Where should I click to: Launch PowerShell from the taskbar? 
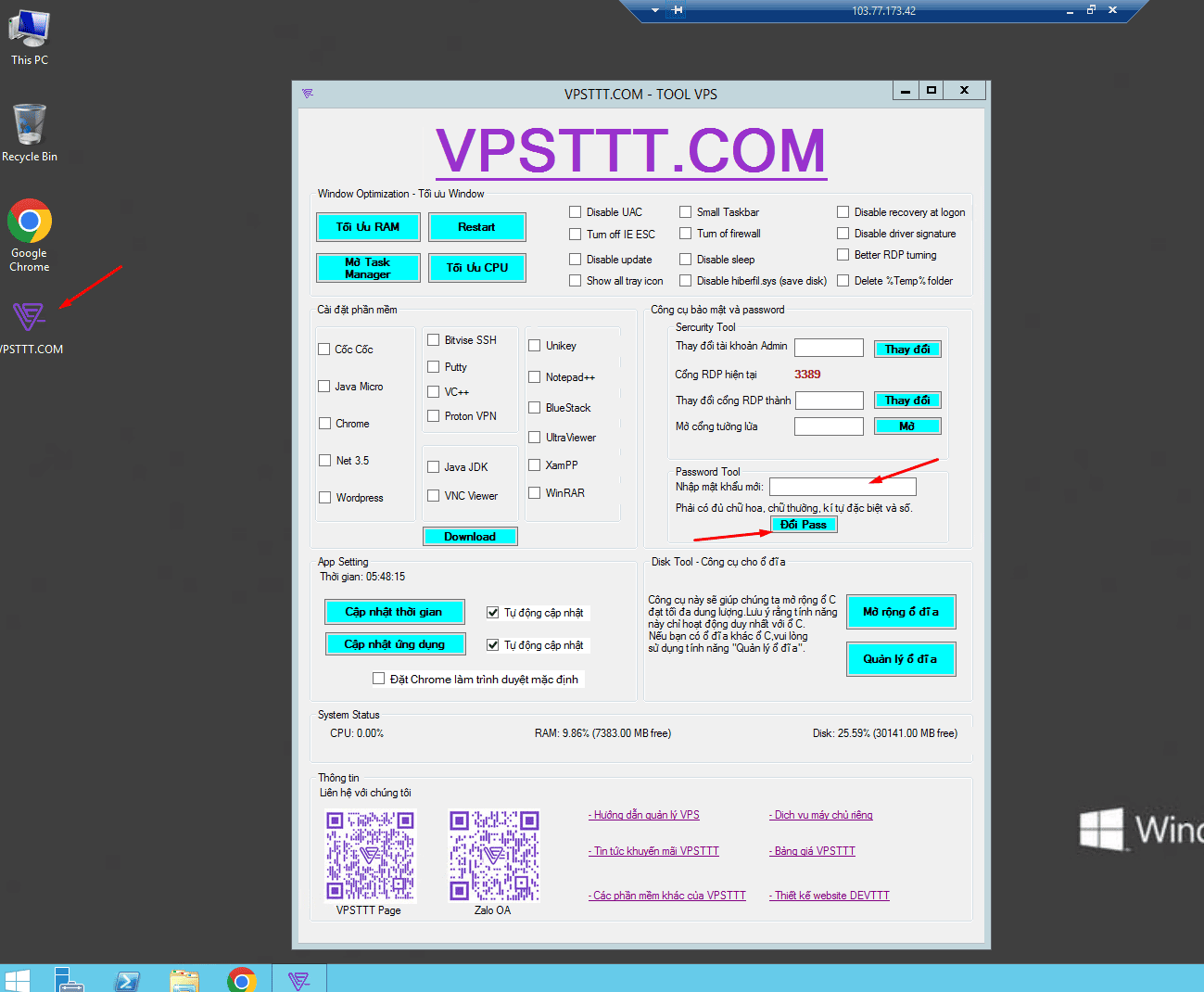coord(127,979)
